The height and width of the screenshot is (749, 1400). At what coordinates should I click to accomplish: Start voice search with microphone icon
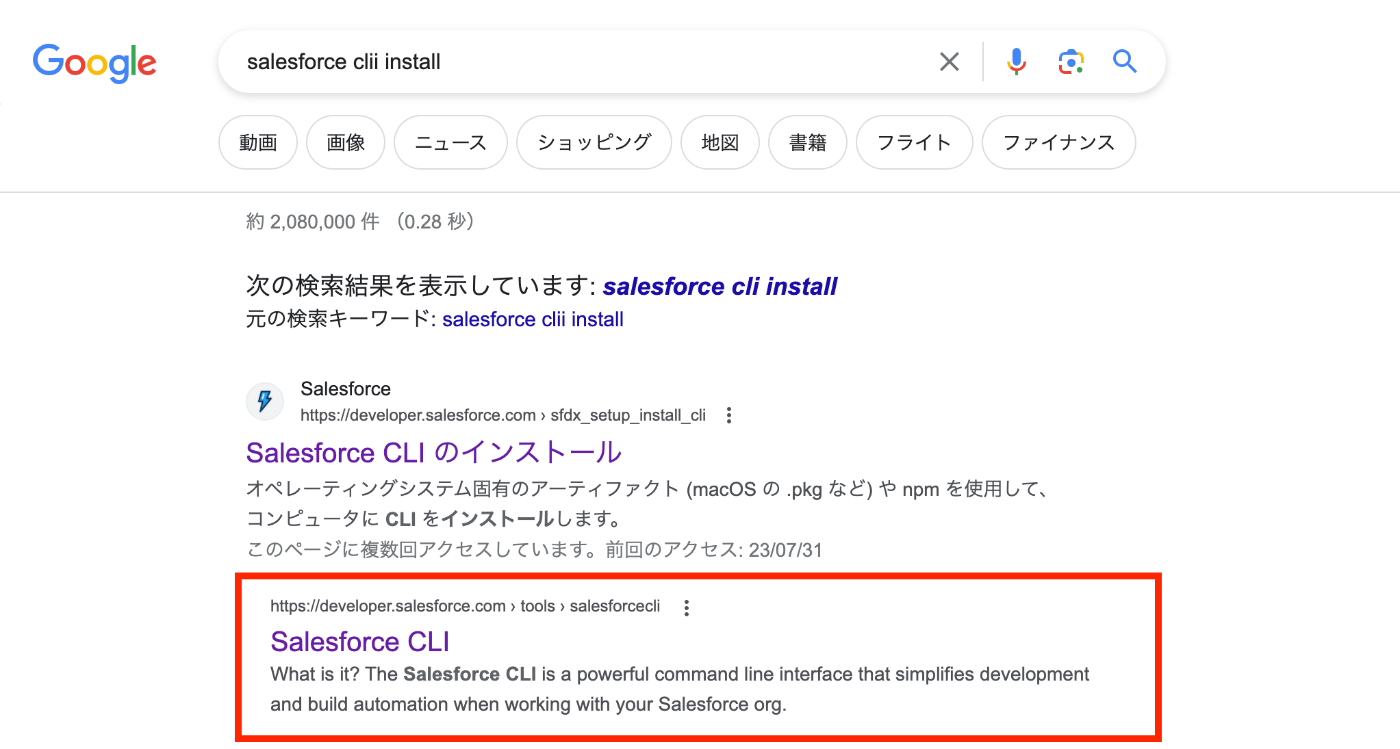pyautogui.click(x=1016, y=62)
